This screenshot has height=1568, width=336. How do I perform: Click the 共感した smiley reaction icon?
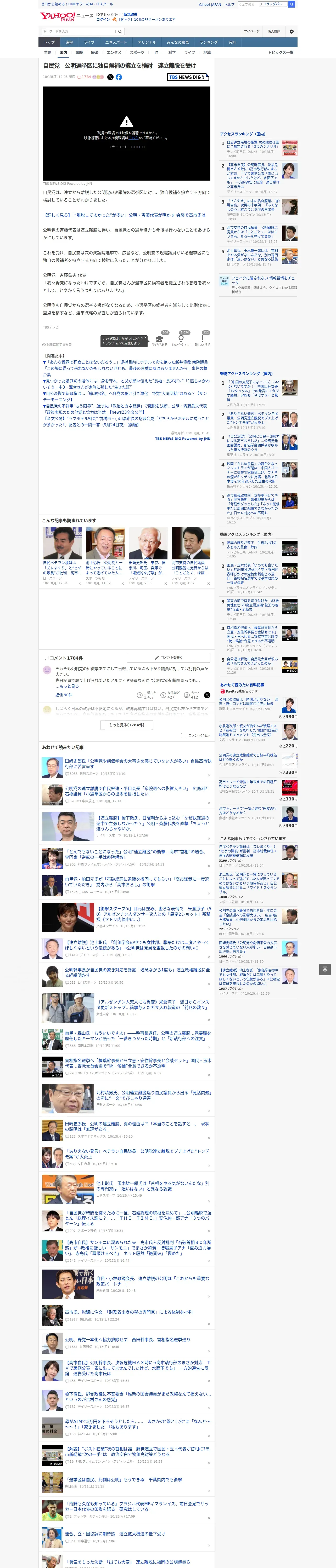click(140, 695)
